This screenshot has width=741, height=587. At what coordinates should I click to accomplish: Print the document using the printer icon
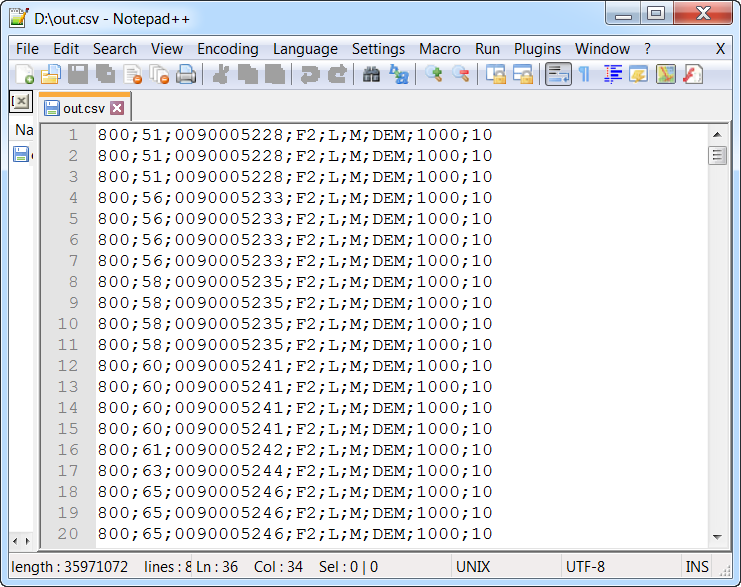186,75
